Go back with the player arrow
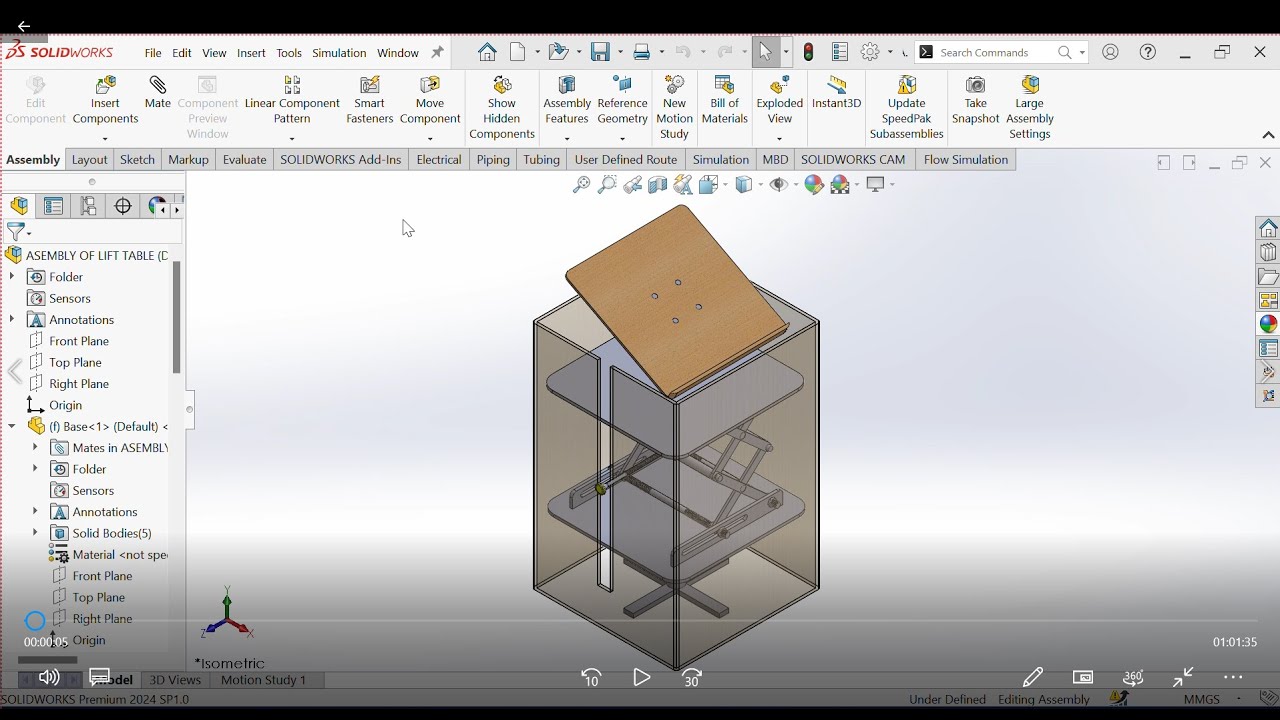 [24, 26]
